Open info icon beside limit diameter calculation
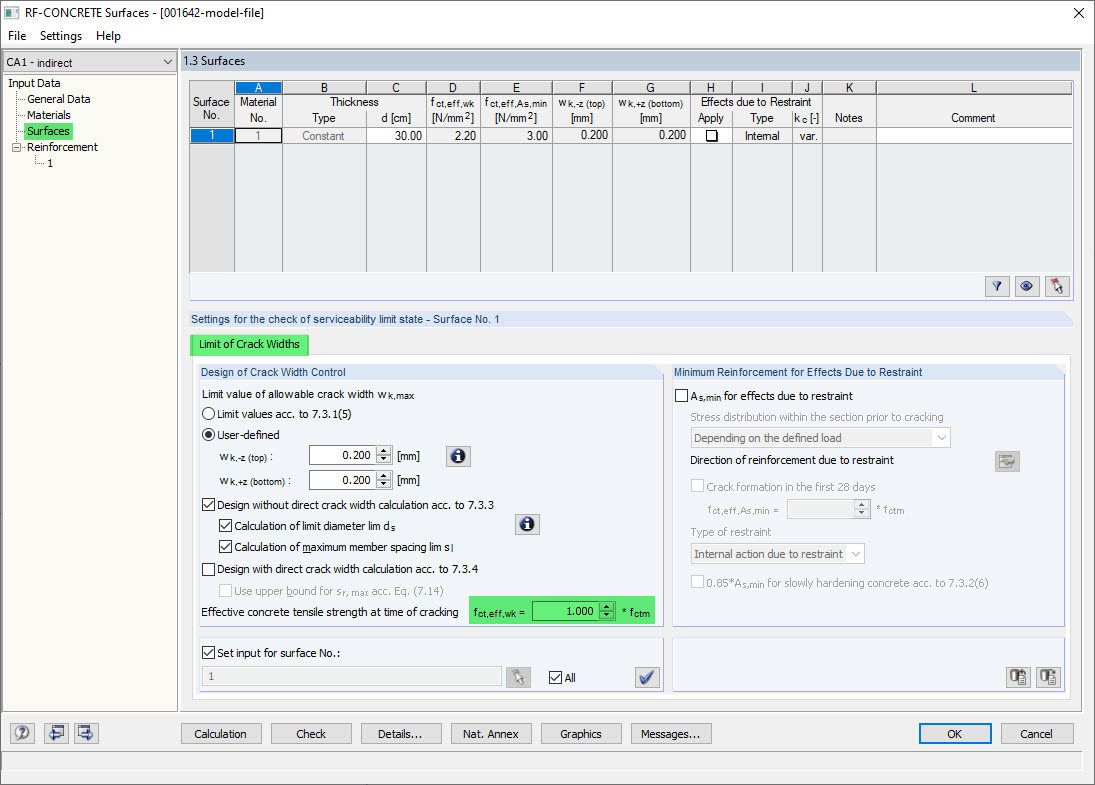 (x=527, y=524)
